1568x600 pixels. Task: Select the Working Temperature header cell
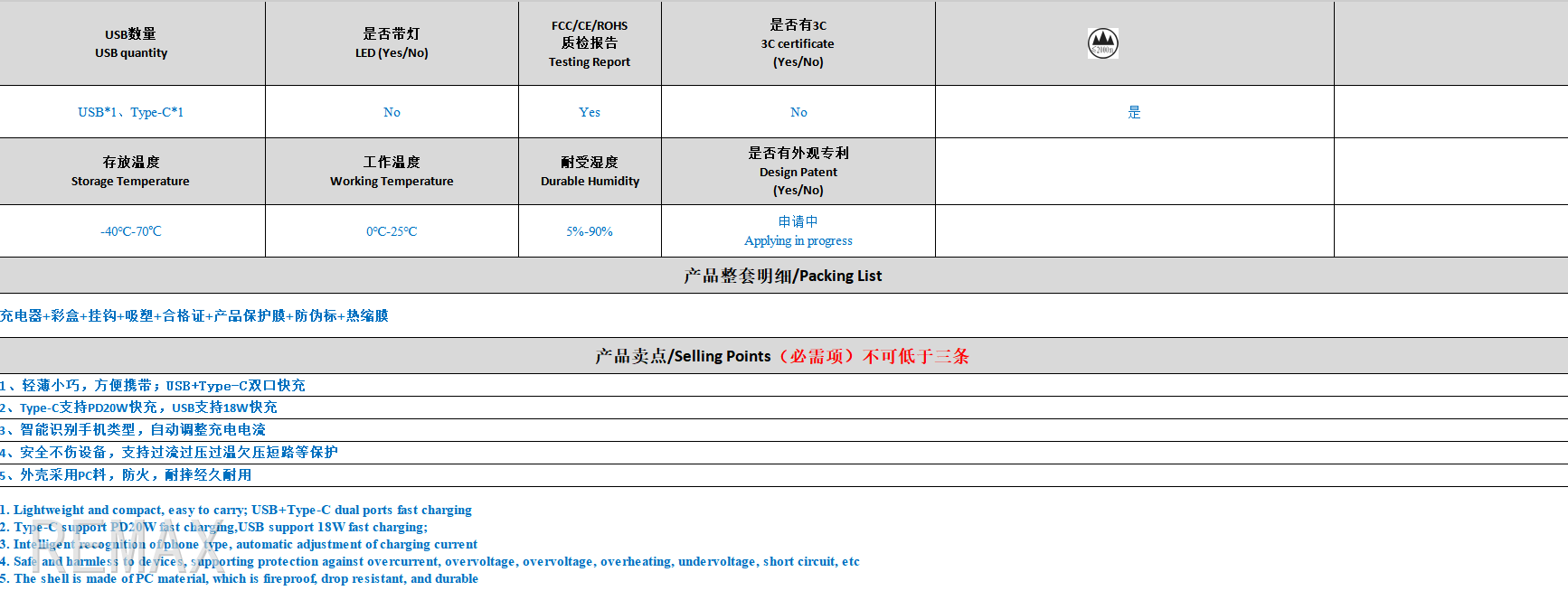(392, 171)
